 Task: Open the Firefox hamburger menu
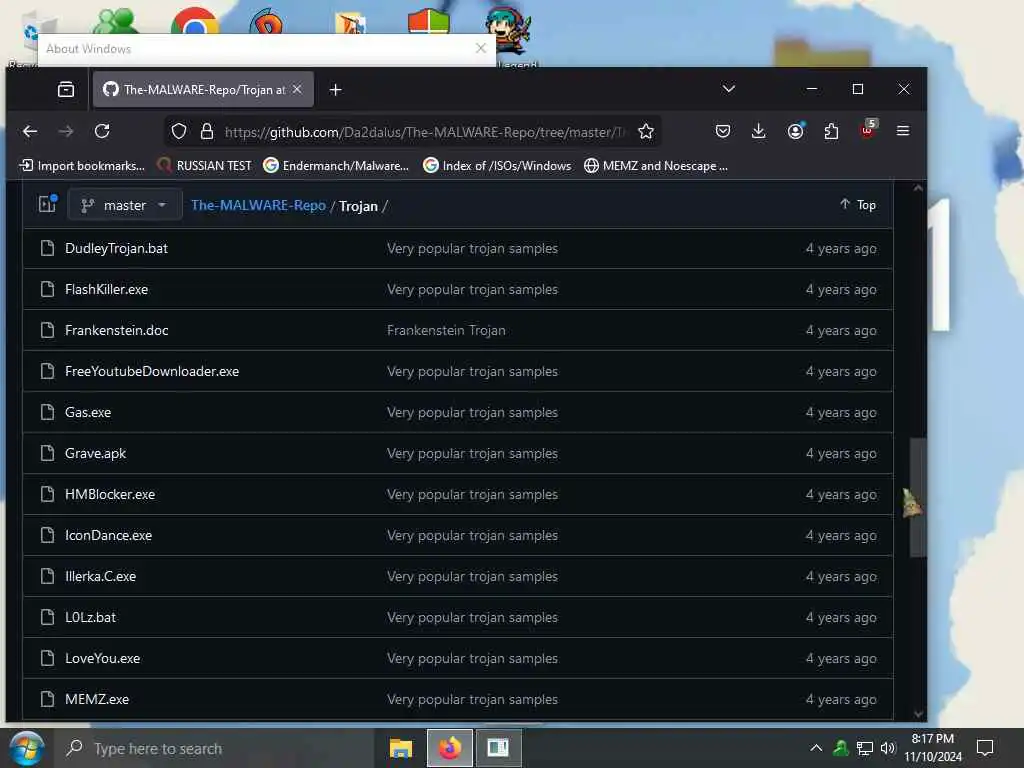(x=903, y=131)
